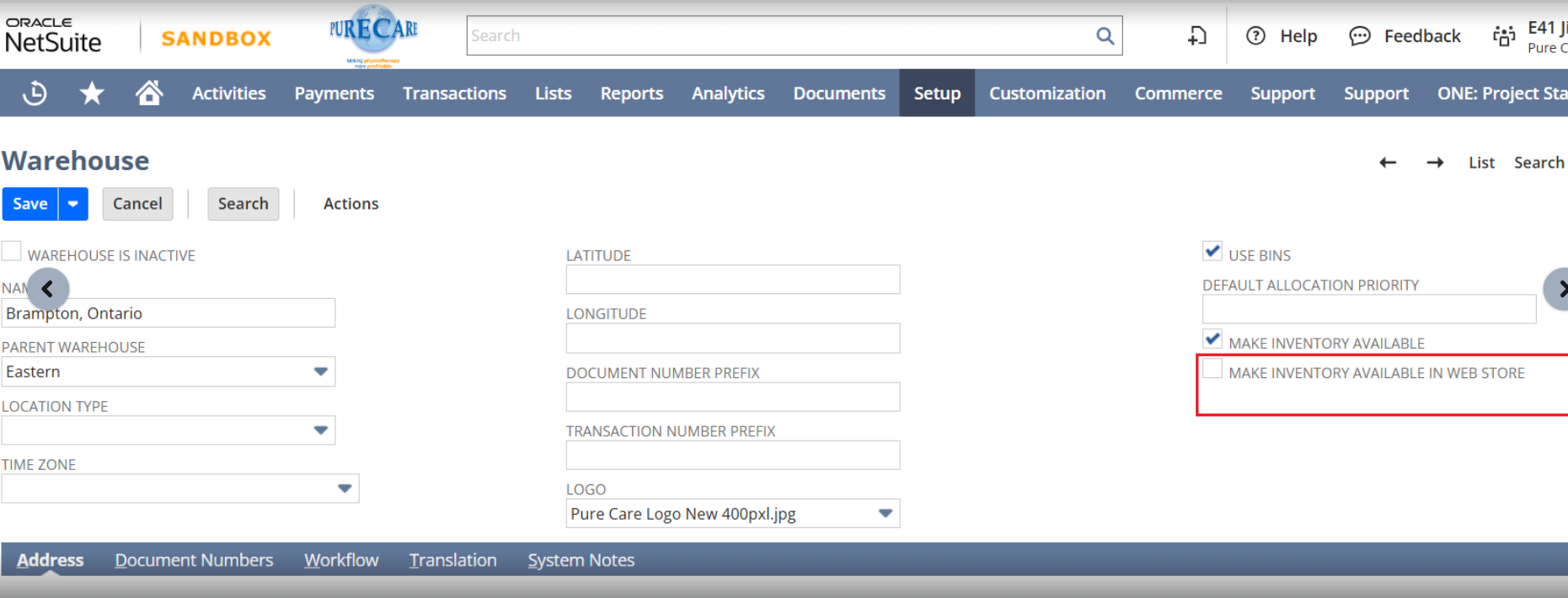This screenshot has height=598, width=1568.
Task: Expand the Save button dropdown arrow
Action: tap(73, 204)
